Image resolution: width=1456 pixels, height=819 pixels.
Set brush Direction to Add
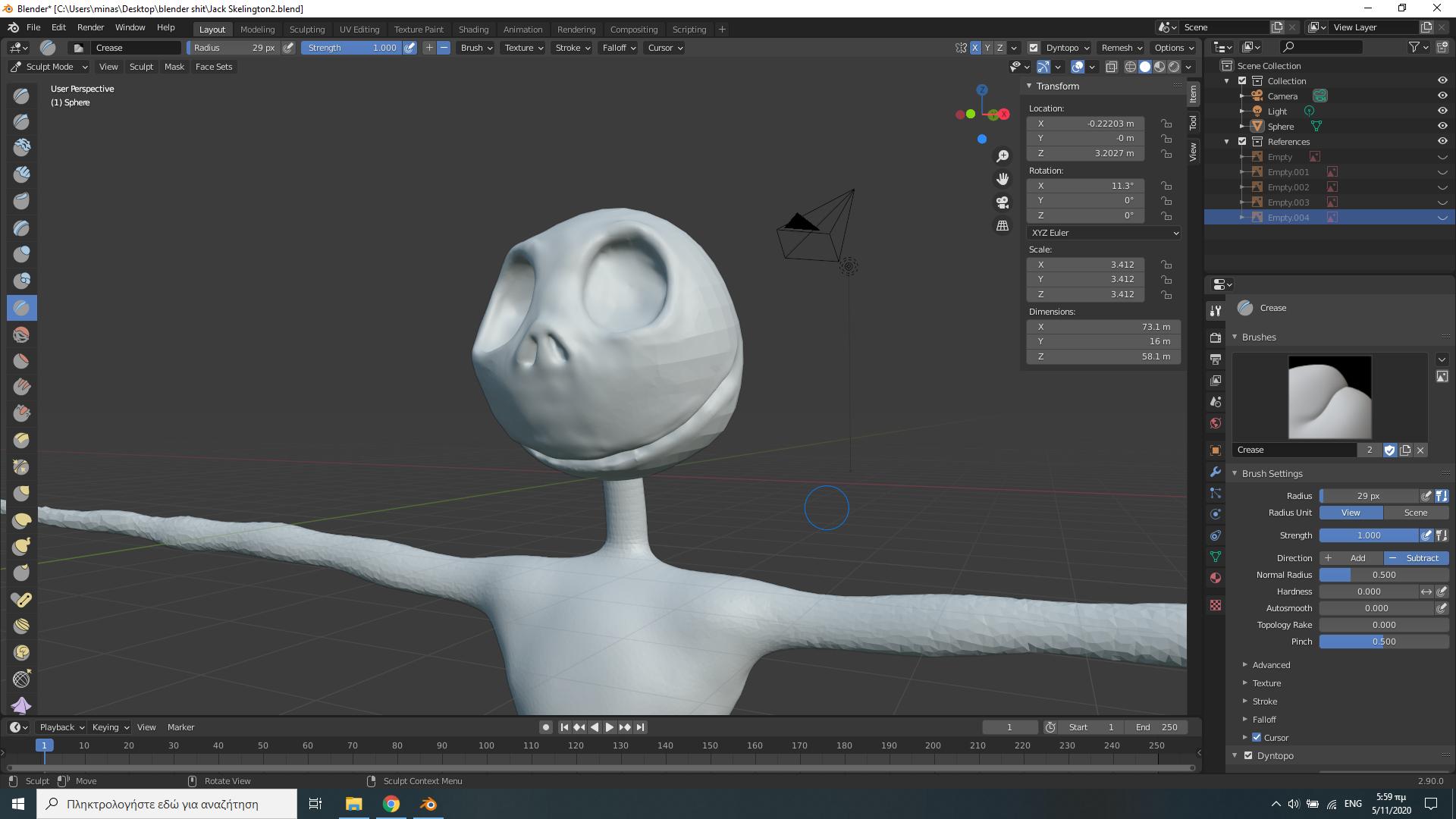tap(1351, 558)
